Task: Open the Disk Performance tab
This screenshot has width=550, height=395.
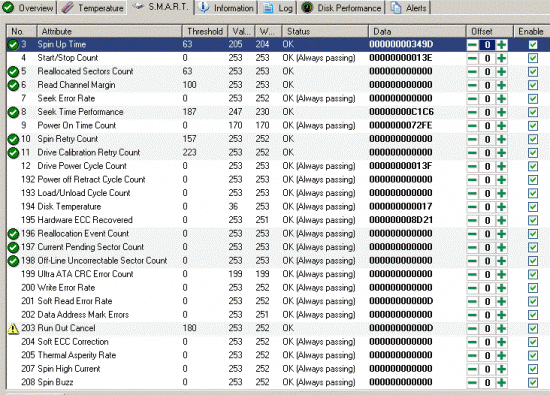Action: tap(342, 8)
